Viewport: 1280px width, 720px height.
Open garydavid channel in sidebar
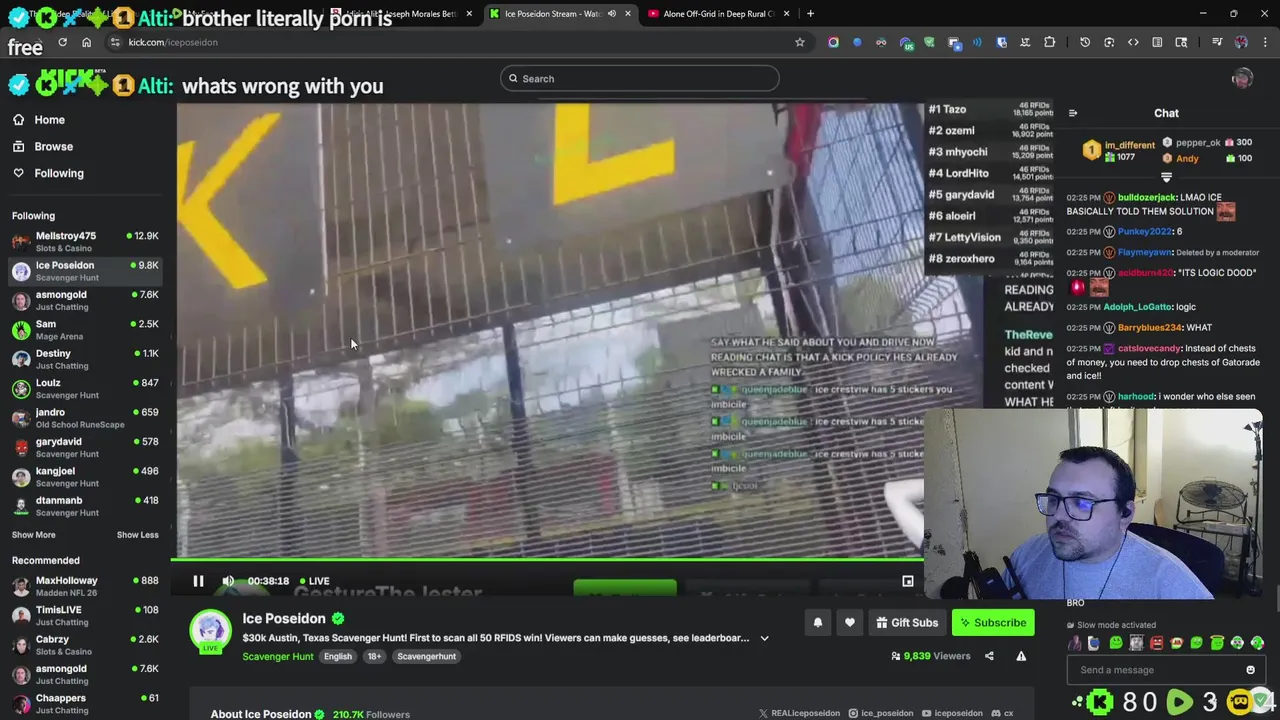(x=85, y=447)
